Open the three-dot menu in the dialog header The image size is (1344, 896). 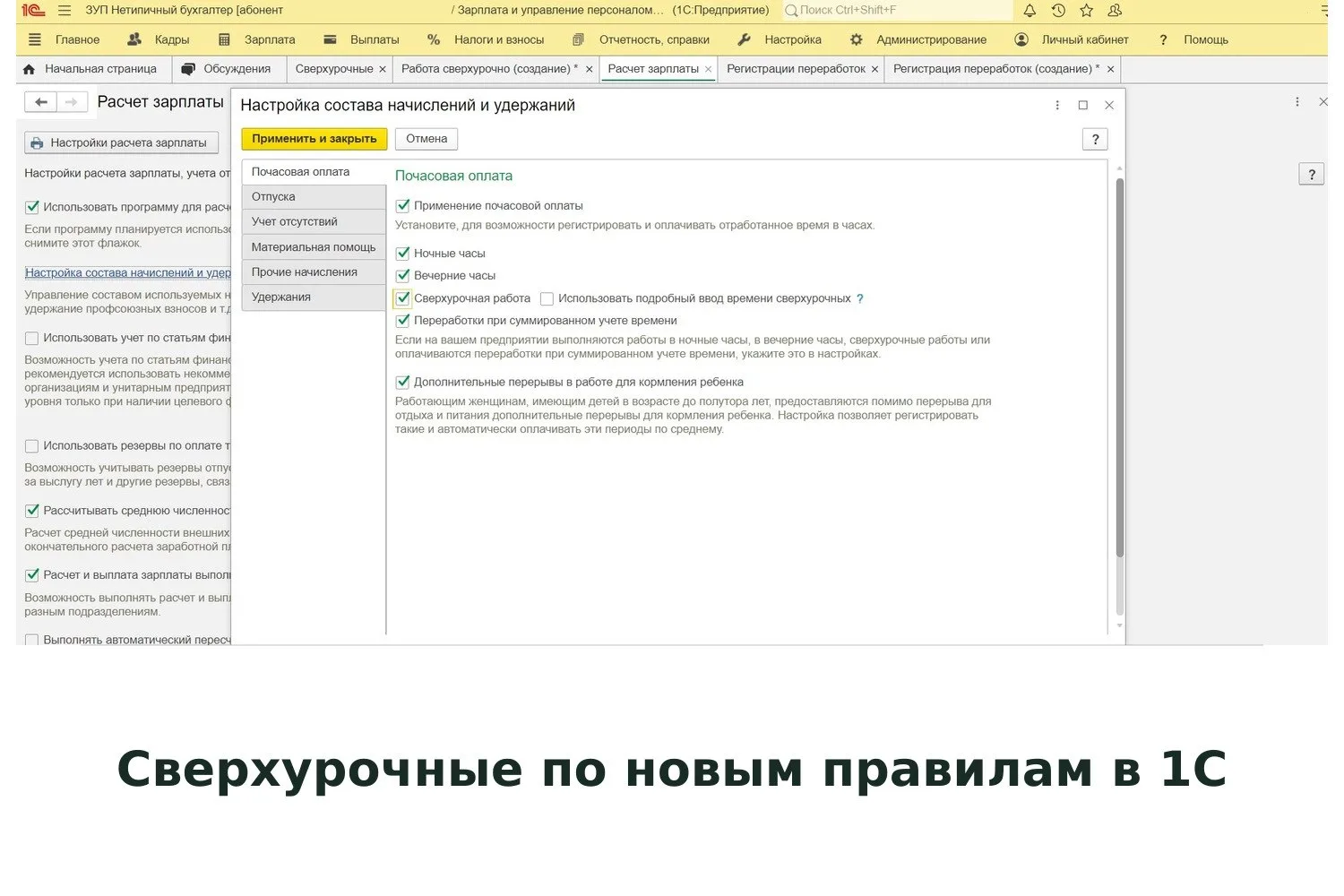pos(1057,106)
